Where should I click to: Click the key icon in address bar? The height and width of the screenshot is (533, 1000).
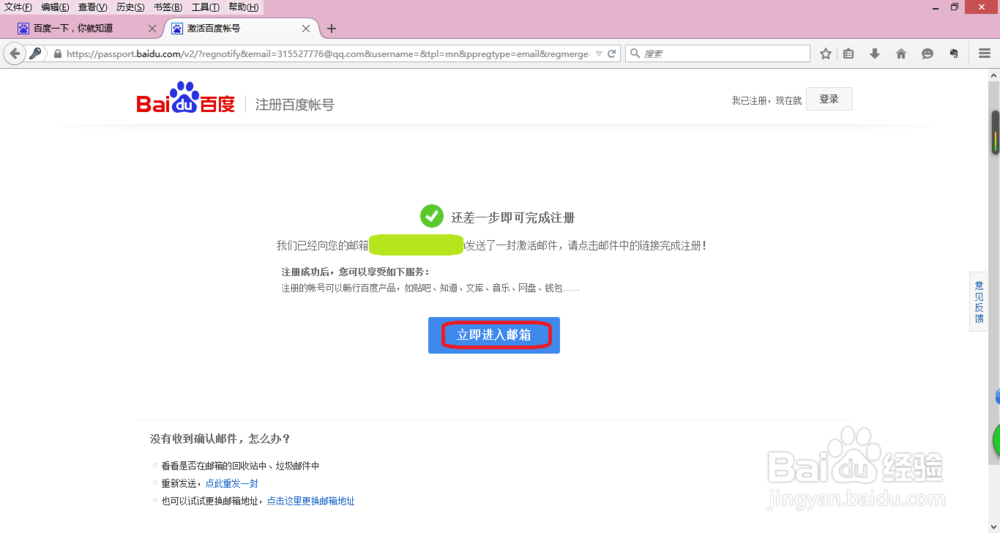point(36,54)
